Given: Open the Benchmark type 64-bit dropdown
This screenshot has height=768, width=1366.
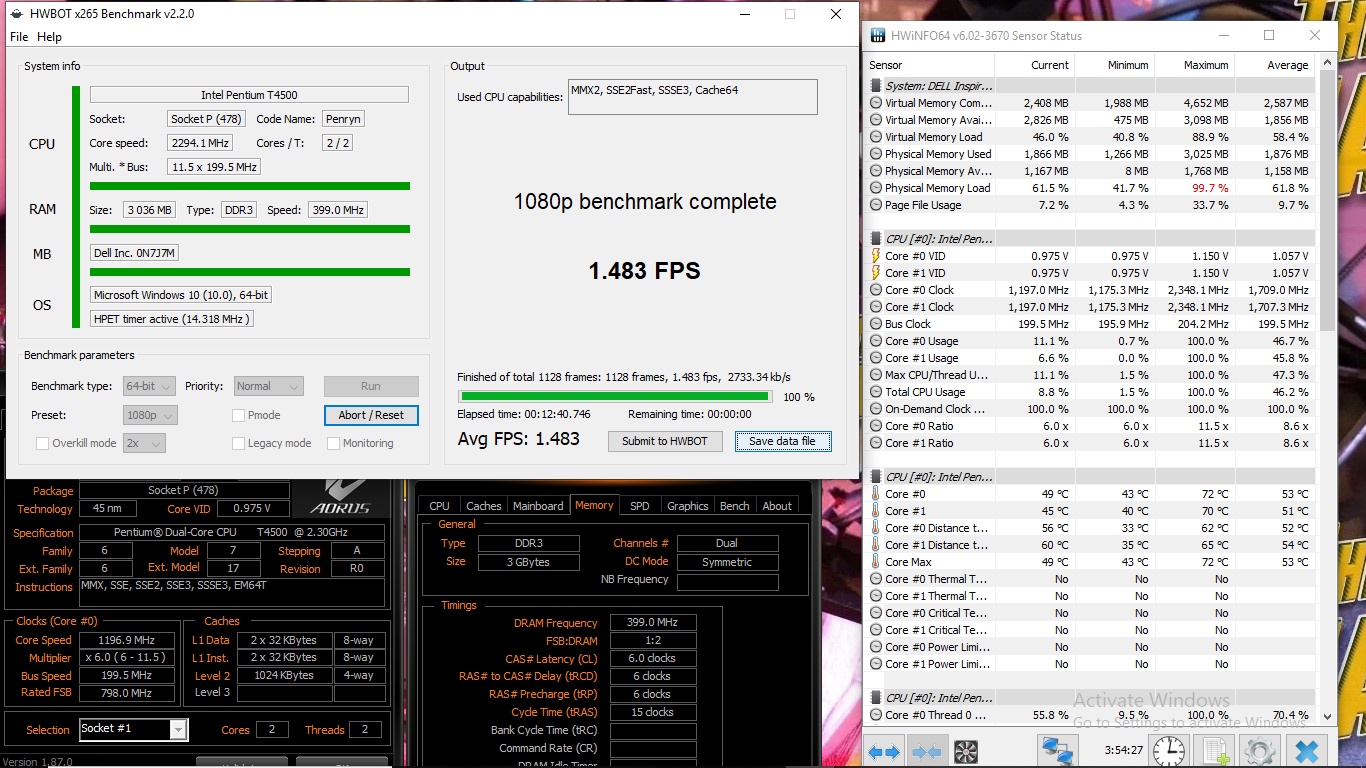Looking at the screenshot, I should [x=149, y=386].
